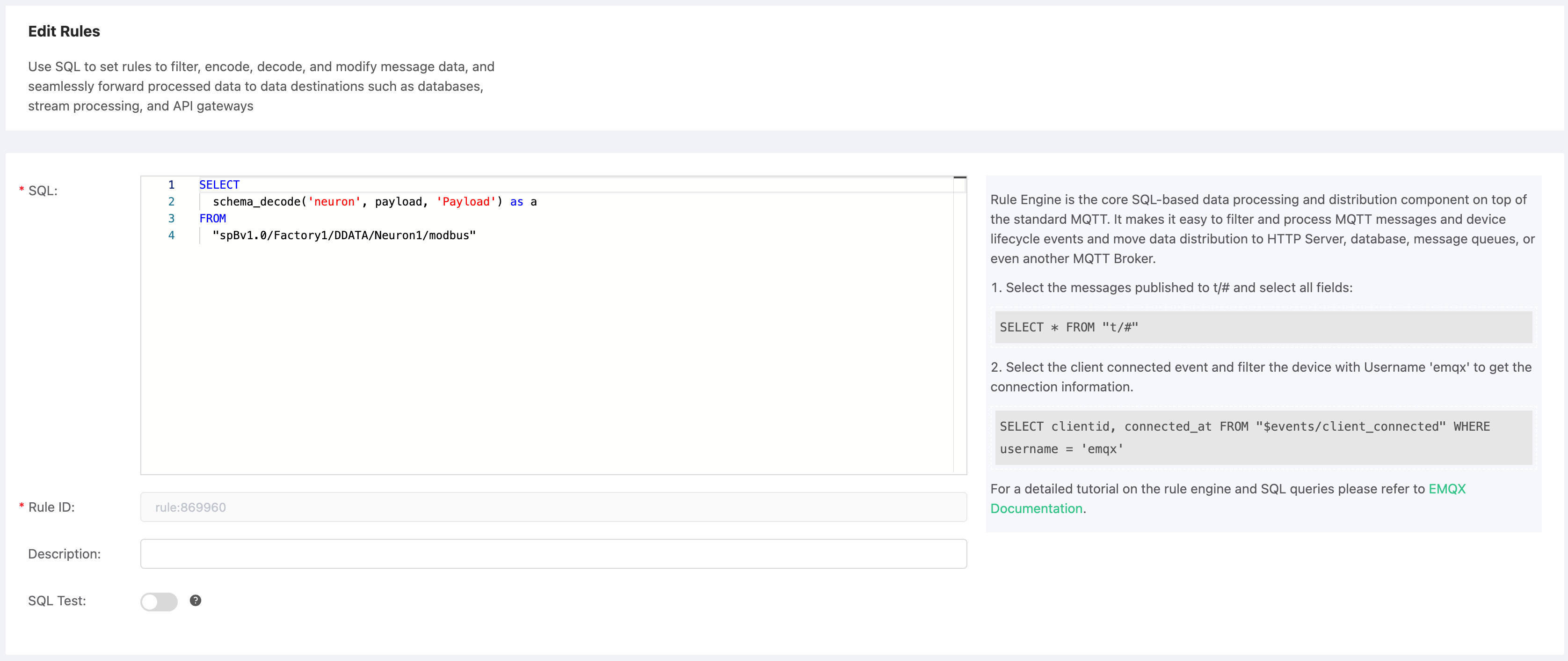
Task: Click the SQL Test help question-mark icon
Action: click(196, 600)
